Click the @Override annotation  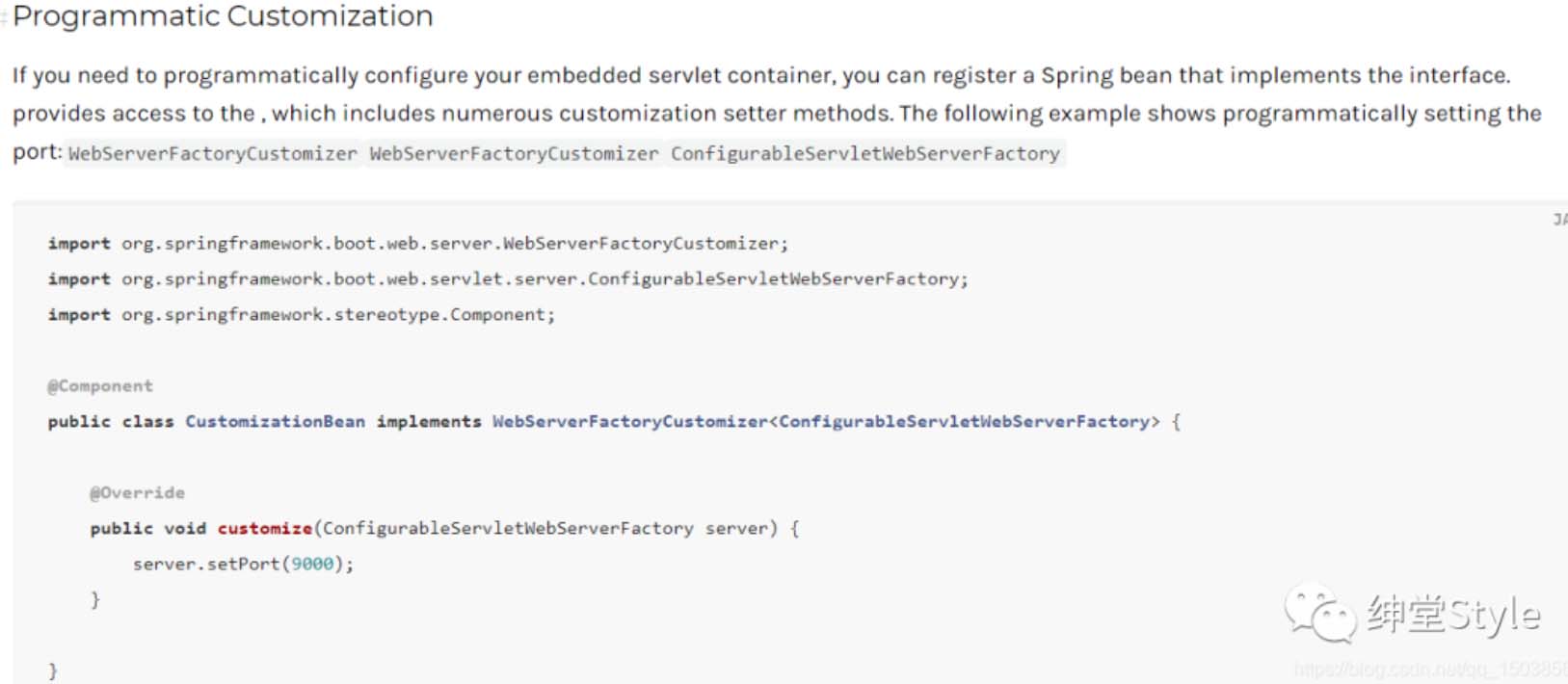137,493
